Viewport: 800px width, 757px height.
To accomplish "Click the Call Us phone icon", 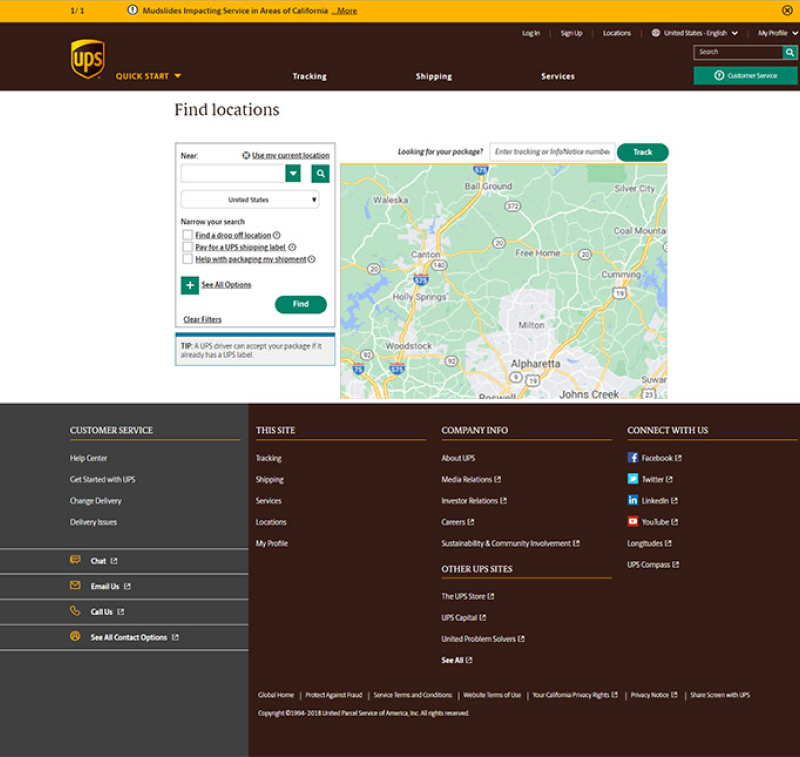I will click(x=75, y=611).
